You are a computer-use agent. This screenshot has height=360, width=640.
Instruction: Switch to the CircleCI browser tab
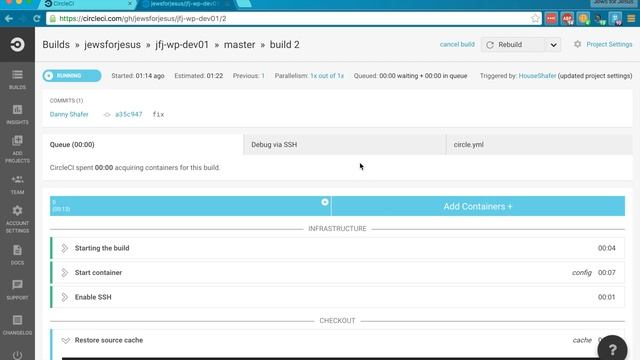click(x=88, y=4)
